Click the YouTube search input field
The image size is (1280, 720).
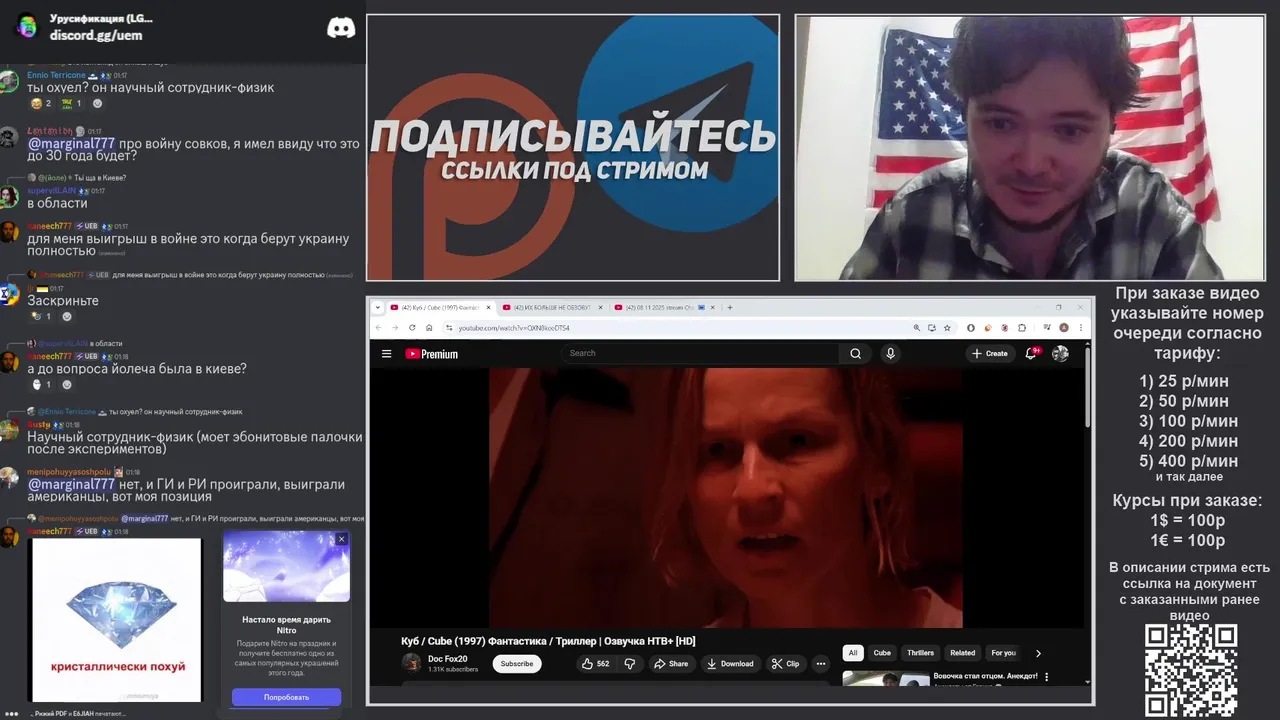700,353
